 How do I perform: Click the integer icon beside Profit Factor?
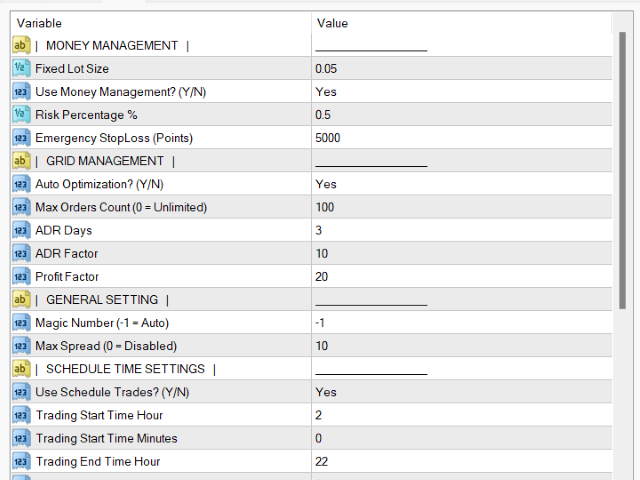pyautogui.click(x=21, y=276)
